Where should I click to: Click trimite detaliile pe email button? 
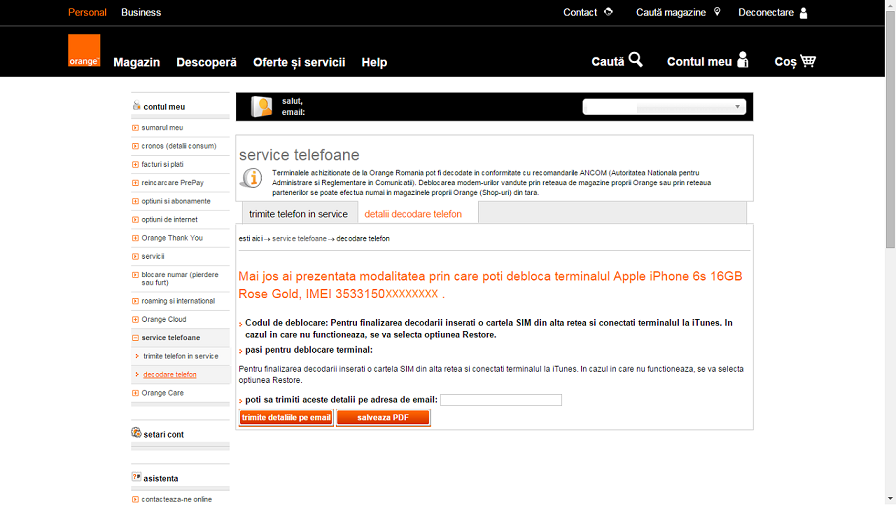click(286, 418)
